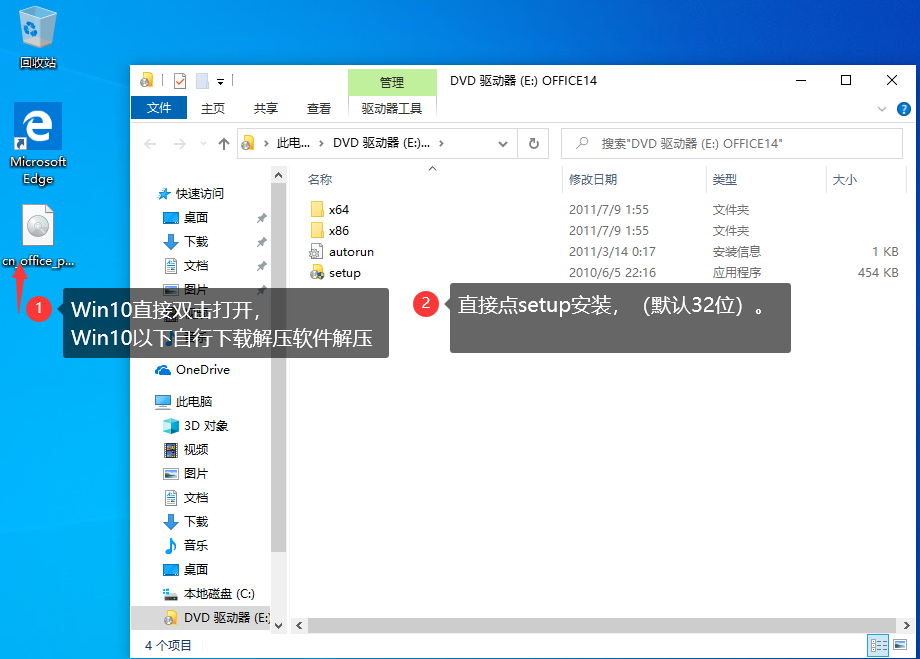Open pinned 文档 under quick access
Viewport: 920px width, 659px height.
185,266
